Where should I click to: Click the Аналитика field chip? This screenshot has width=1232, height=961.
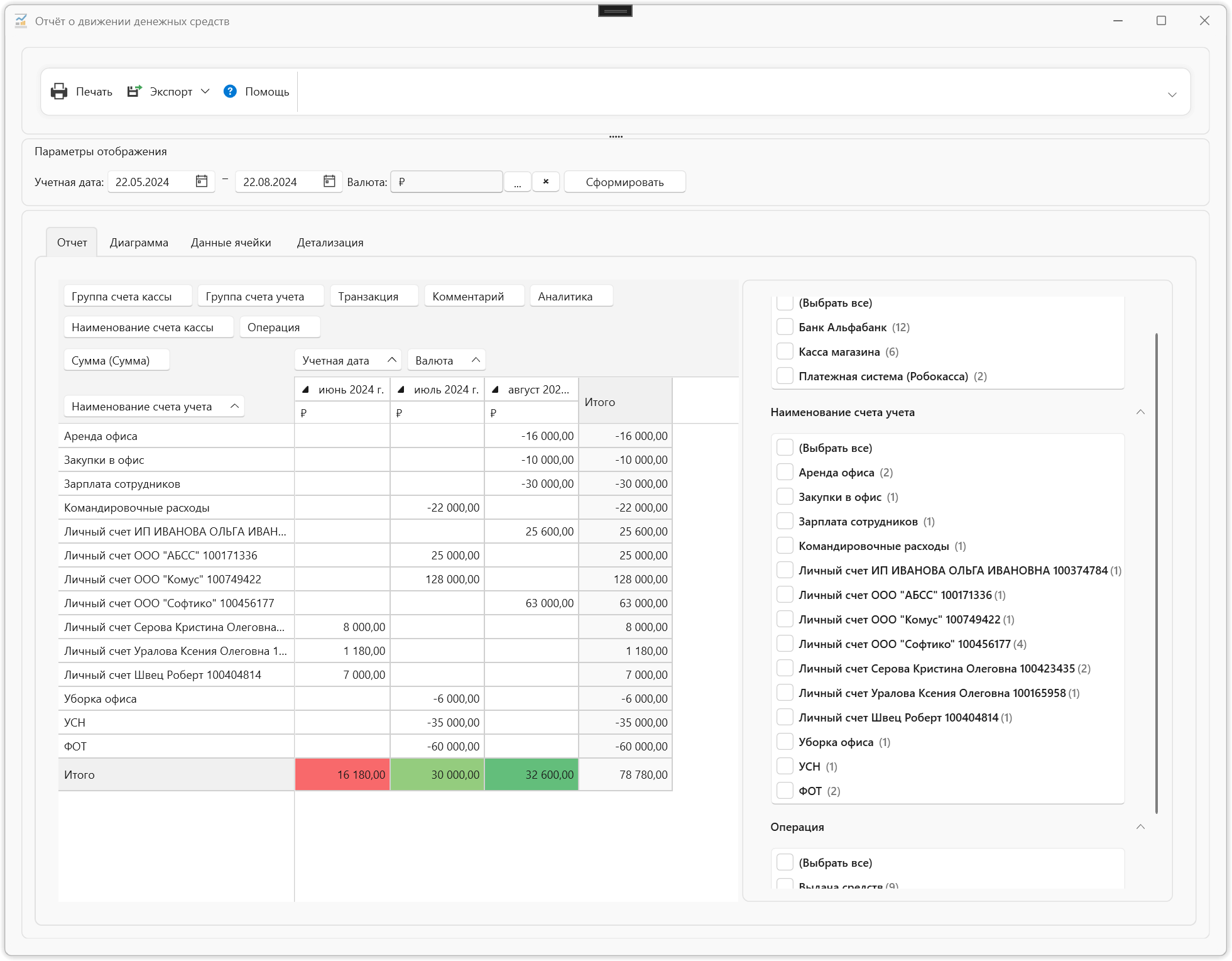tap(571, 297)
